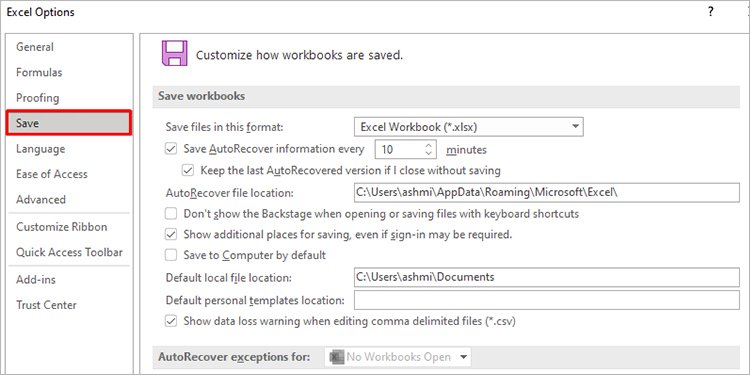The height and width of the screenshot is (375, 750).
Task: Click the 'AutoRecover file location:' label
Action: click(x=229, y=193)
